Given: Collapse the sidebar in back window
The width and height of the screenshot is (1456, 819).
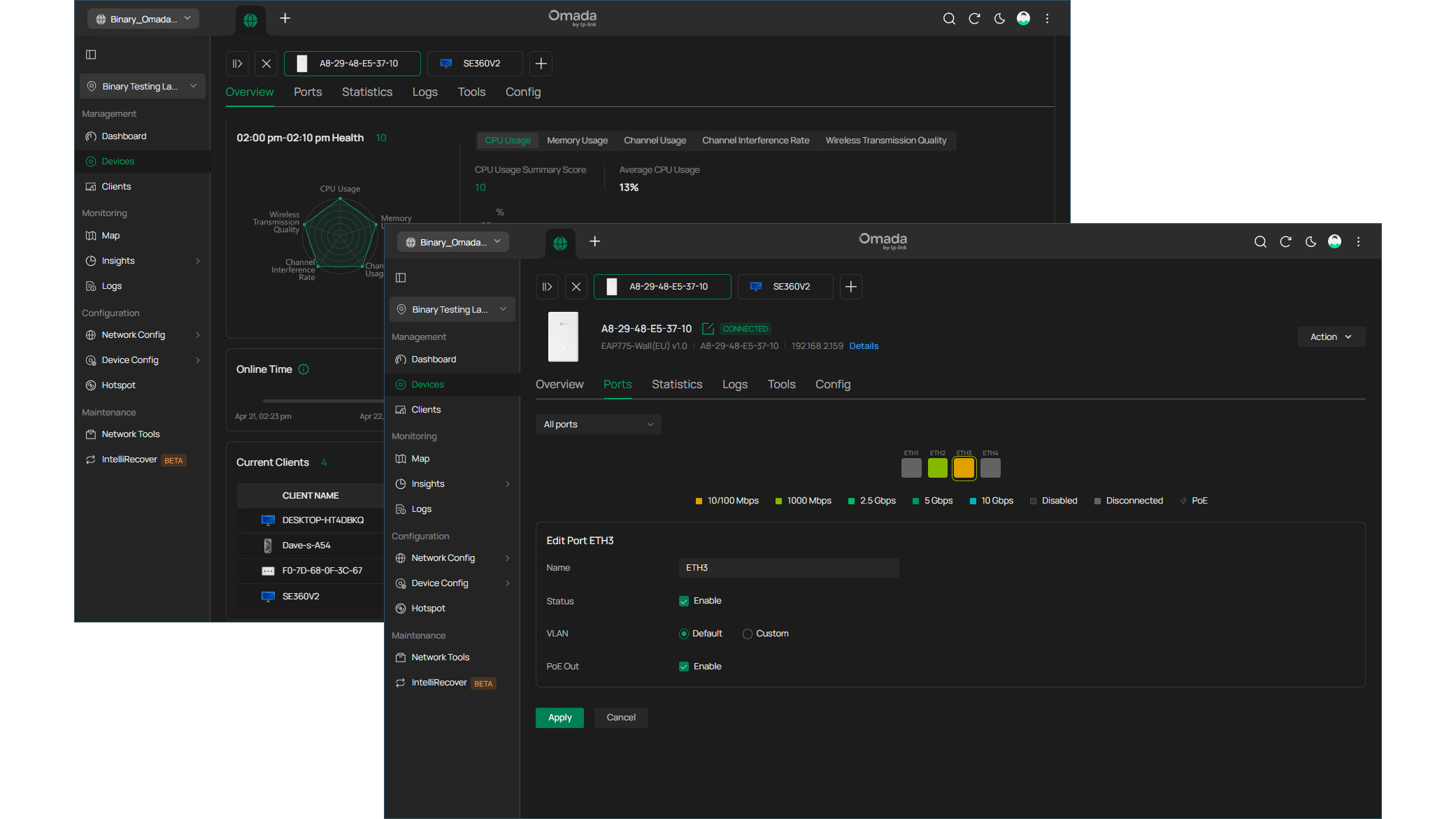Looking at the screenshot, I should coord(91,55).
